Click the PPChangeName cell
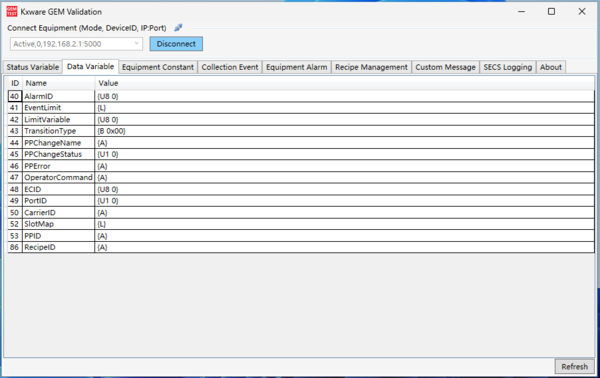600x378 pixels. coord(58,143)
